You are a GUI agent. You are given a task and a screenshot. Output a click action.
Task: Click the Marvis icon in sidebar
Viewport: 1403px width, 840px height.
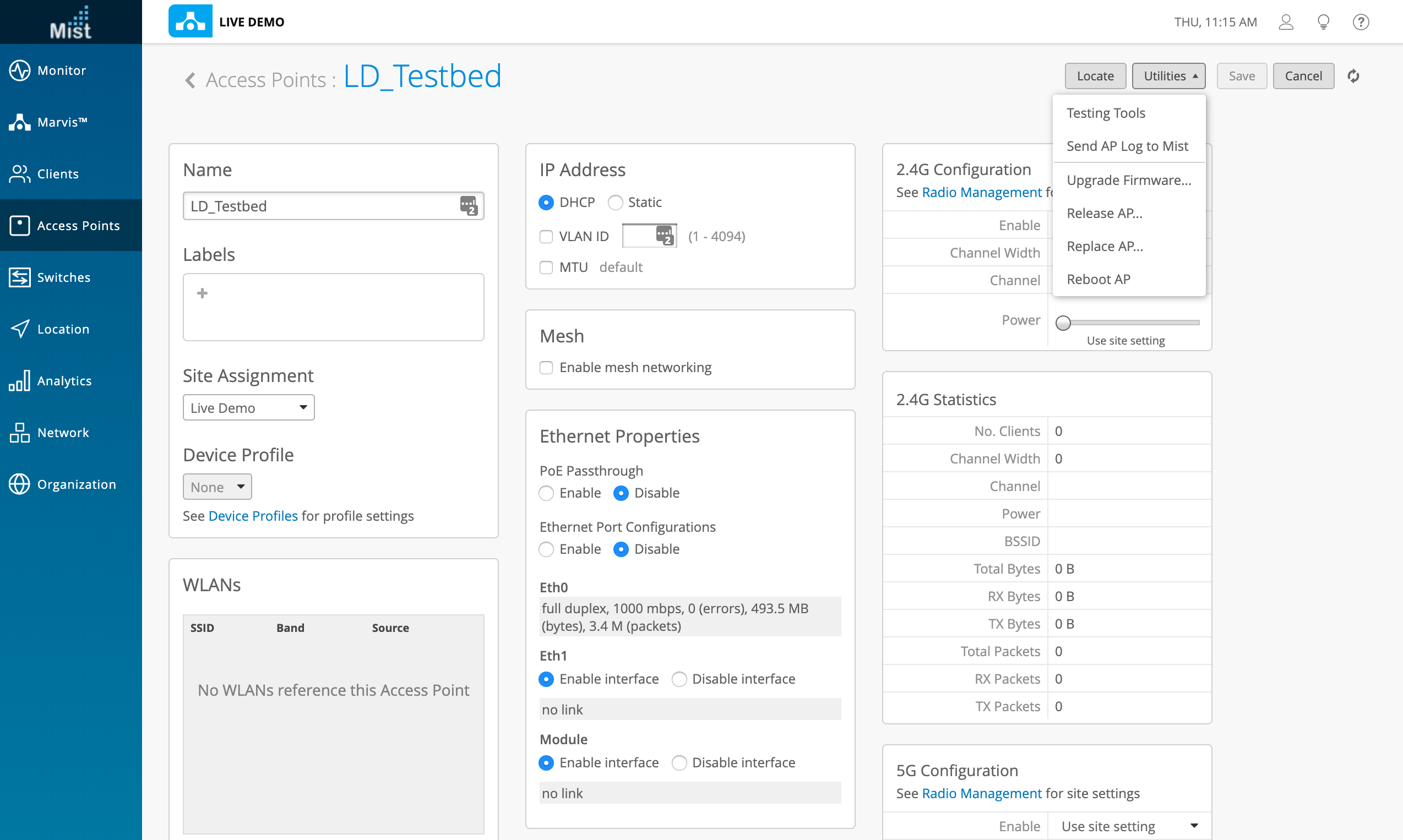(x=19, y=122)
